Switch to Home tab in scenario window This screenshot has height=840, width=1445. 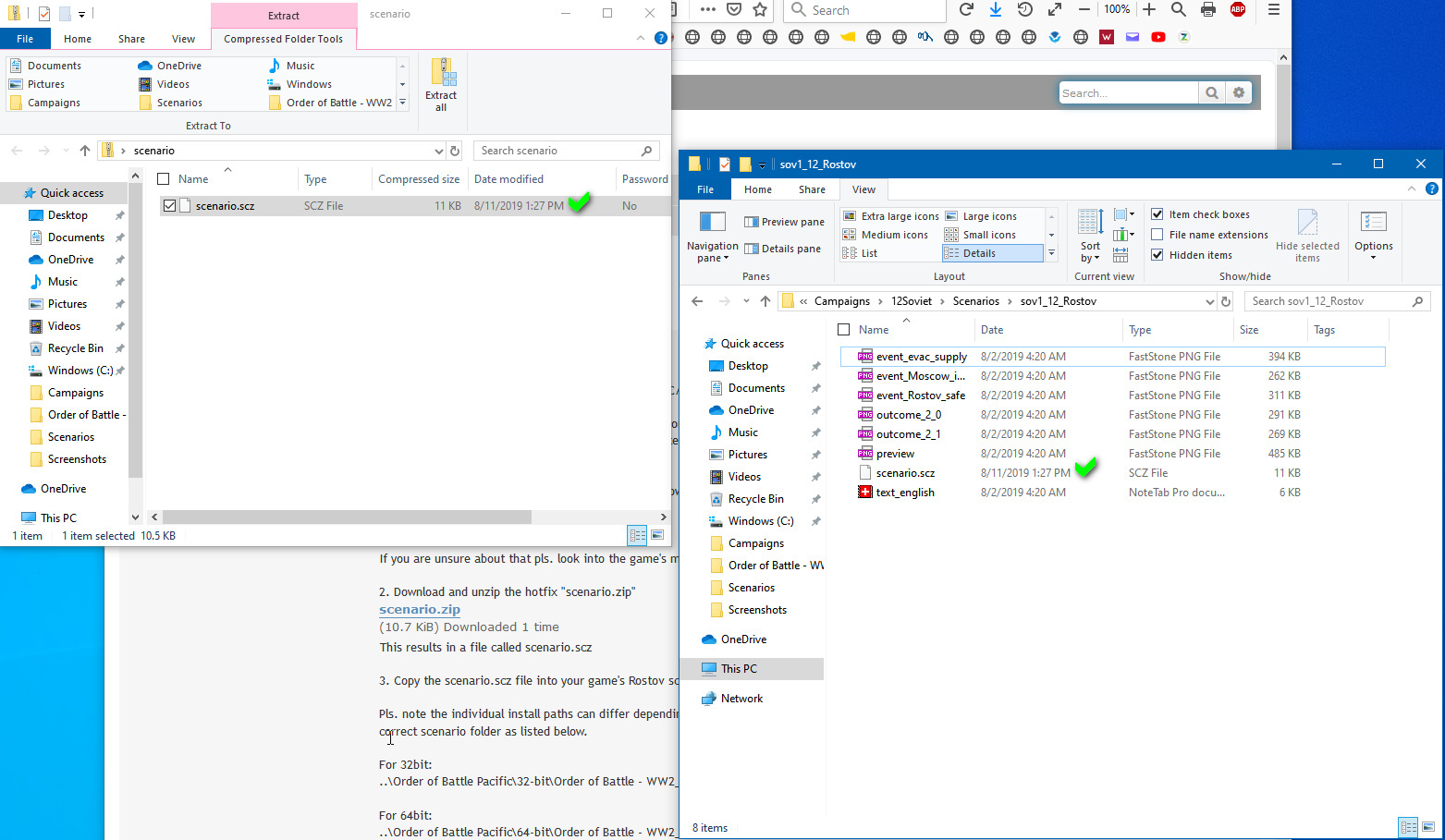[78, 39]
